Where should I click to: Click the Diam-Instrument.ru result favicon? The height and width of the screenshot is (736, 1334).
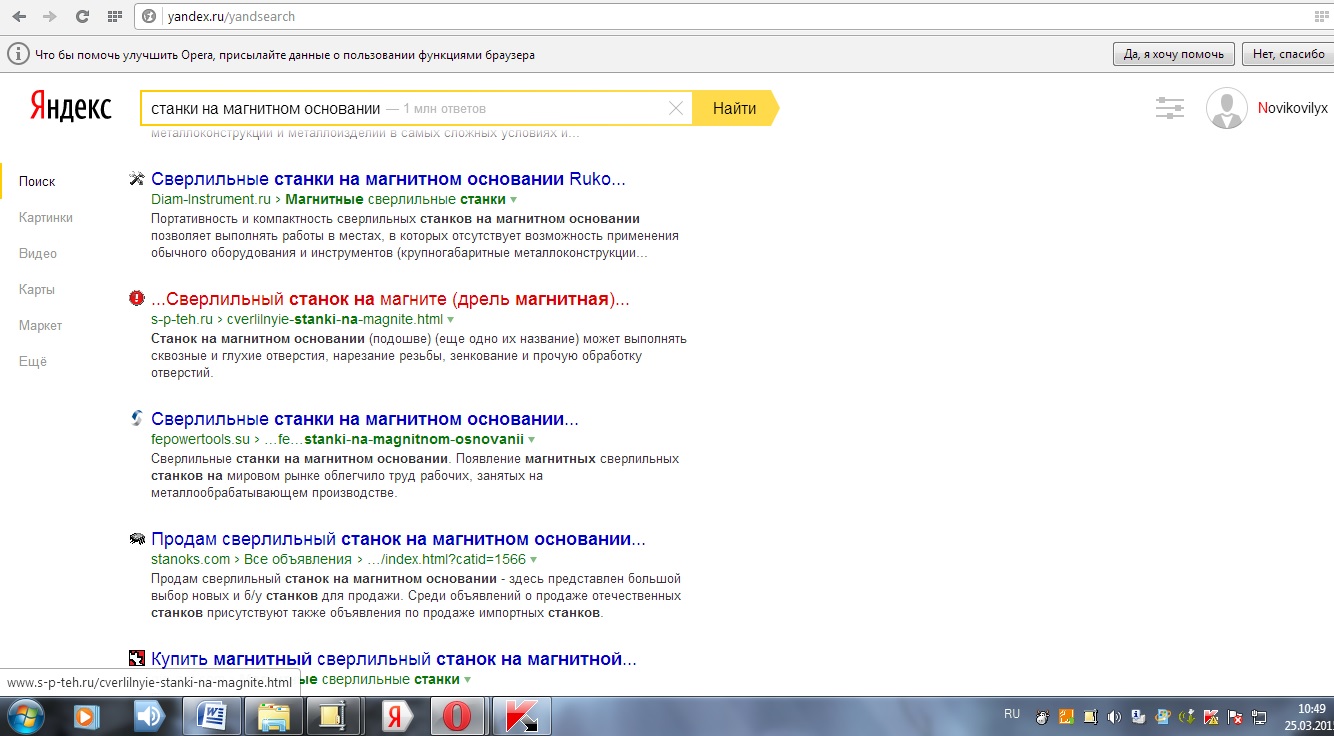tap(138, 179)
